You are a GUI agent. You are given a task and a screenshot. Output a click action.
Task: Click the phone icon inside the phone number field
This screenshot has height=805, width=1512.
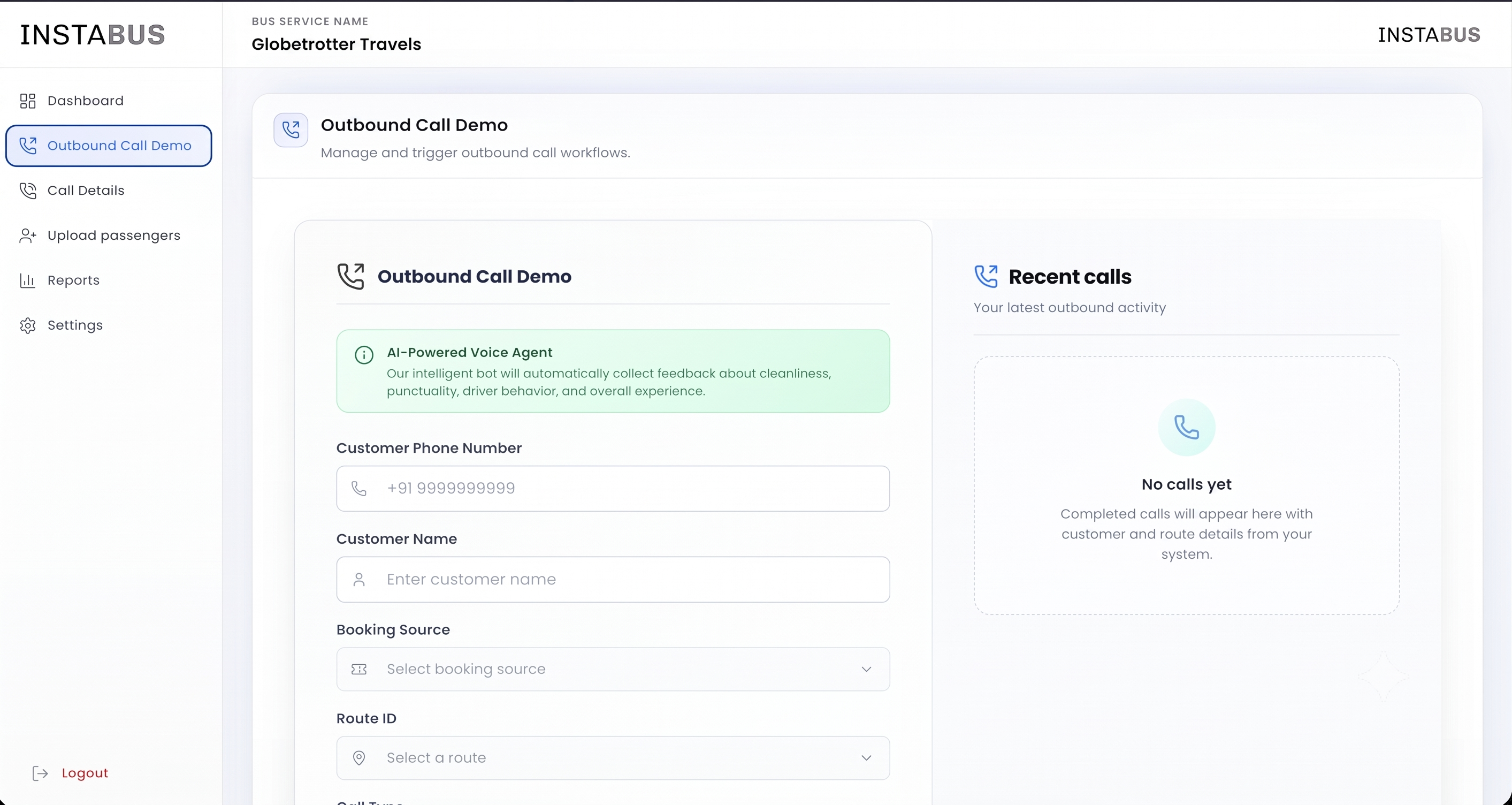[x=358, y=488]
